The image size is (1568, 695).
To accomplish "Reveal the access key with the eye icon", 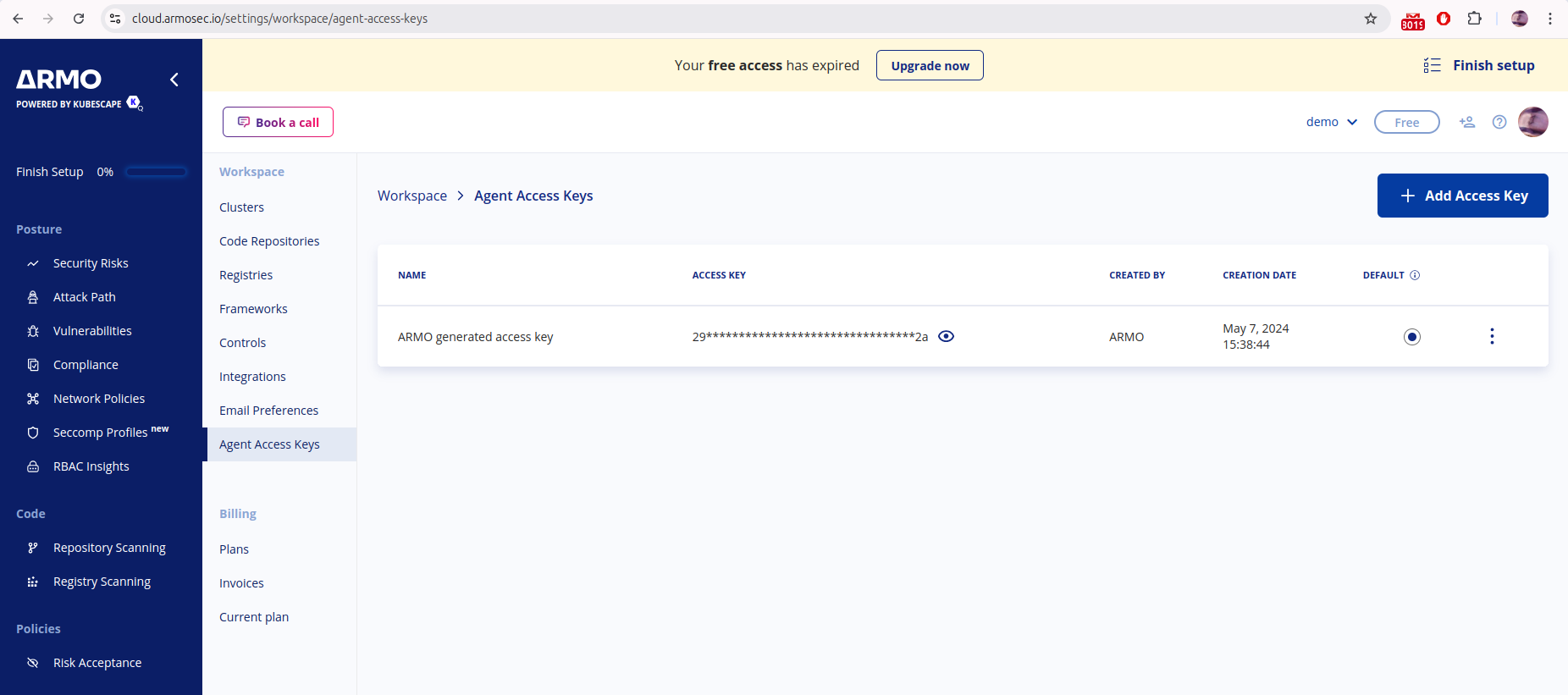I will tap(947, 336).
